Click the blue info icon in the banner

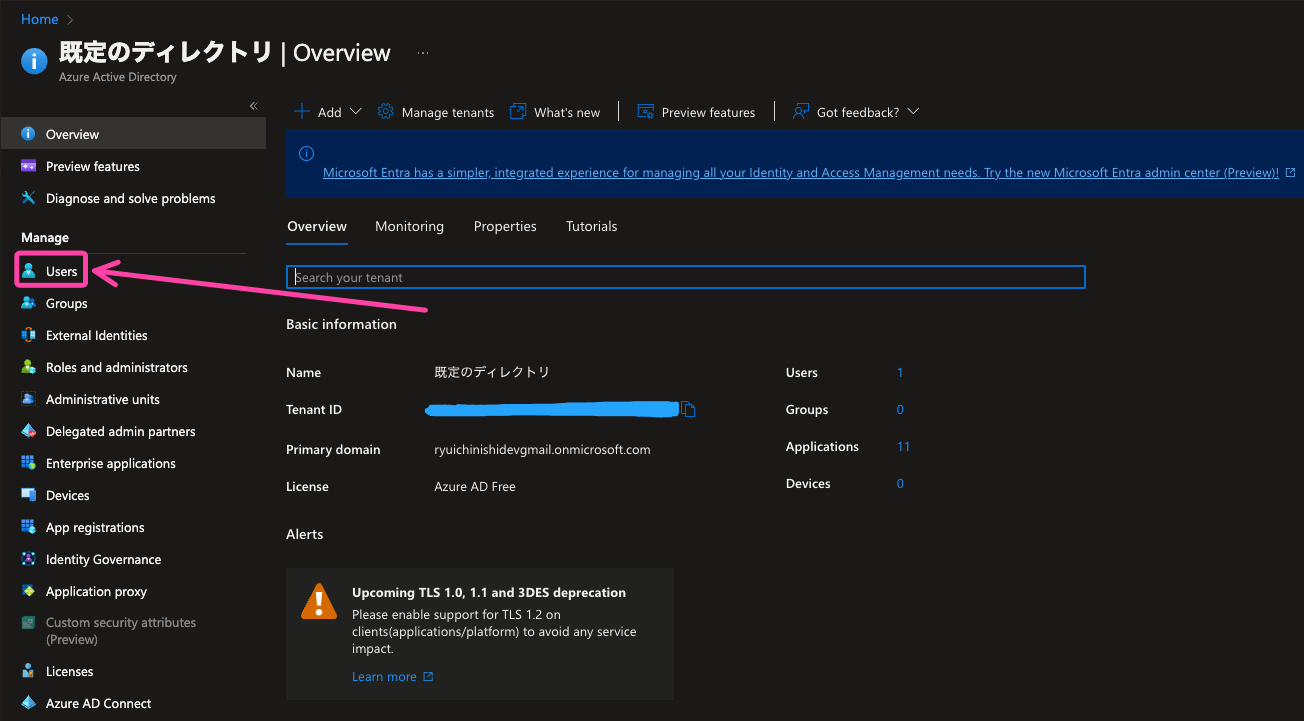click(306, 153)
